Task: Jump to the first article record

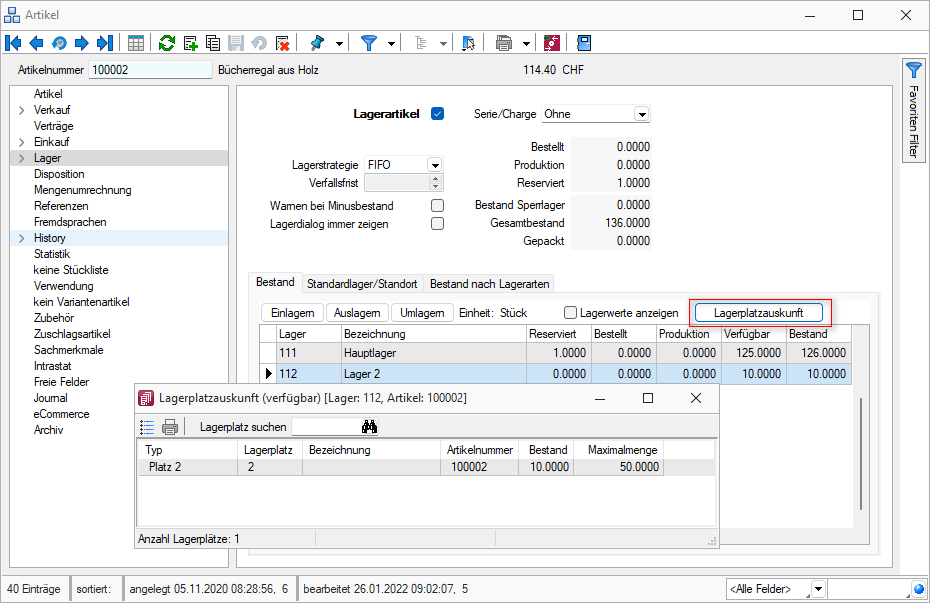Action: pos(13,43)
